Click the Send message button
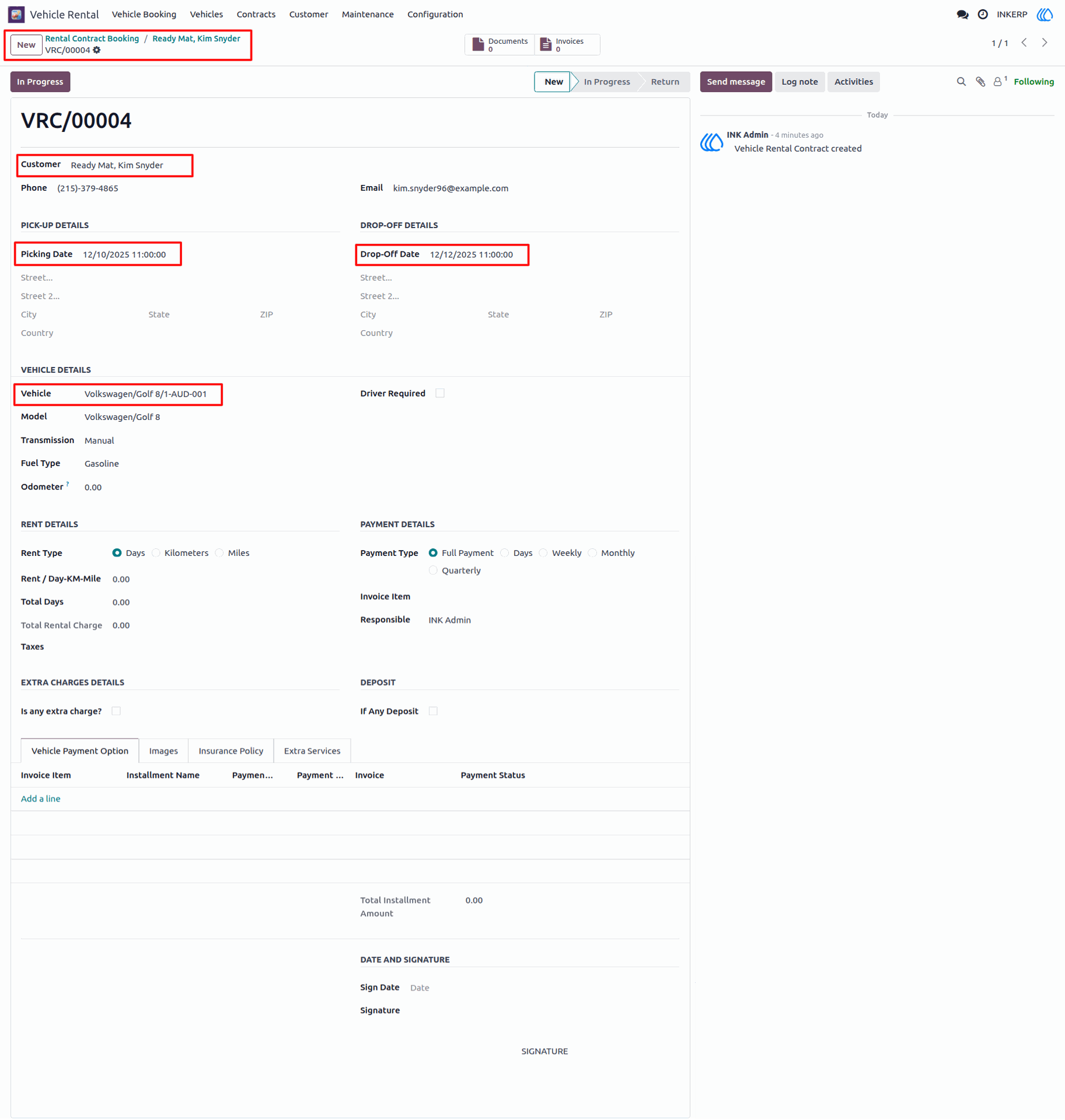 coord(735,82)
